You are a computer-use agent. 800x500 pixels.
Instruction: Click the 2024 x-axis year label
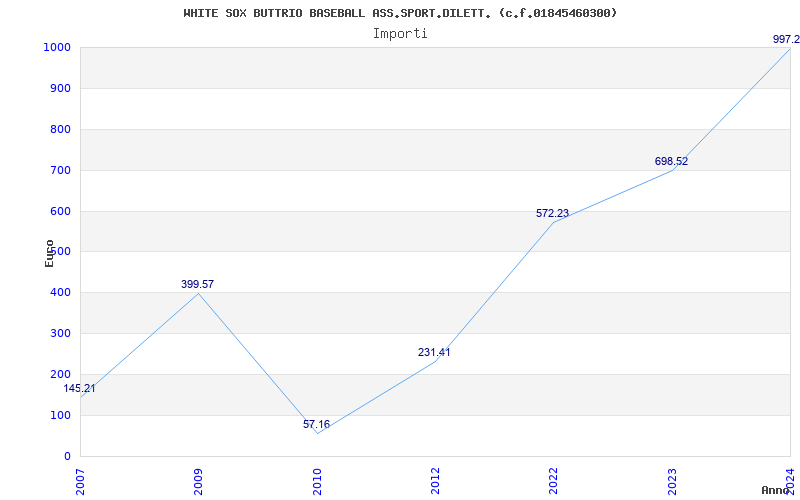(x=790, y=481)
